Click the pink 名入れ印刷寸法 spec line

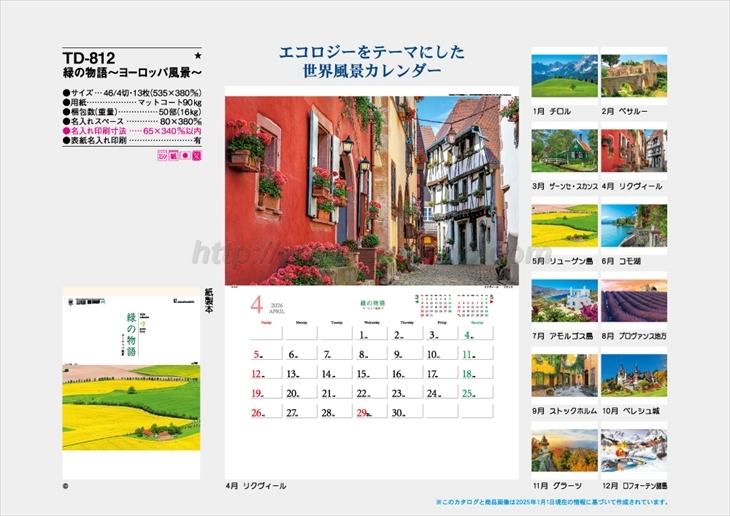[x=131, y=131]
